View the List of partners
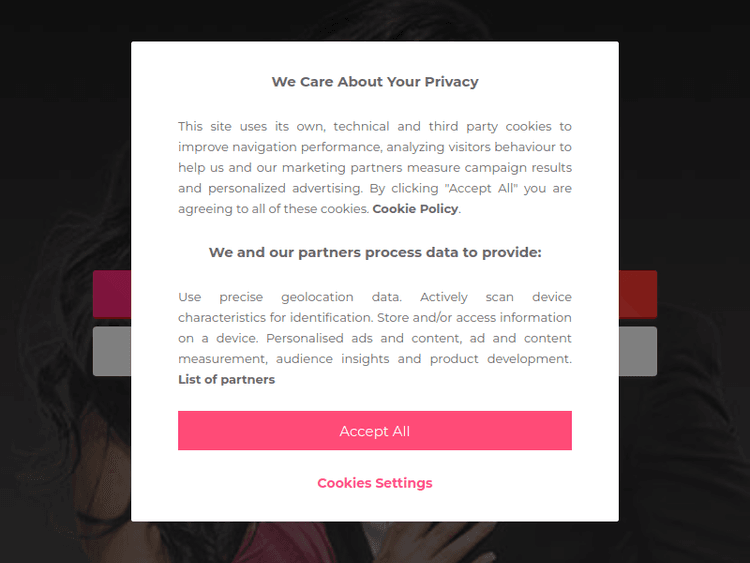This screenshot has height=563, width=750. pos(226,380)
